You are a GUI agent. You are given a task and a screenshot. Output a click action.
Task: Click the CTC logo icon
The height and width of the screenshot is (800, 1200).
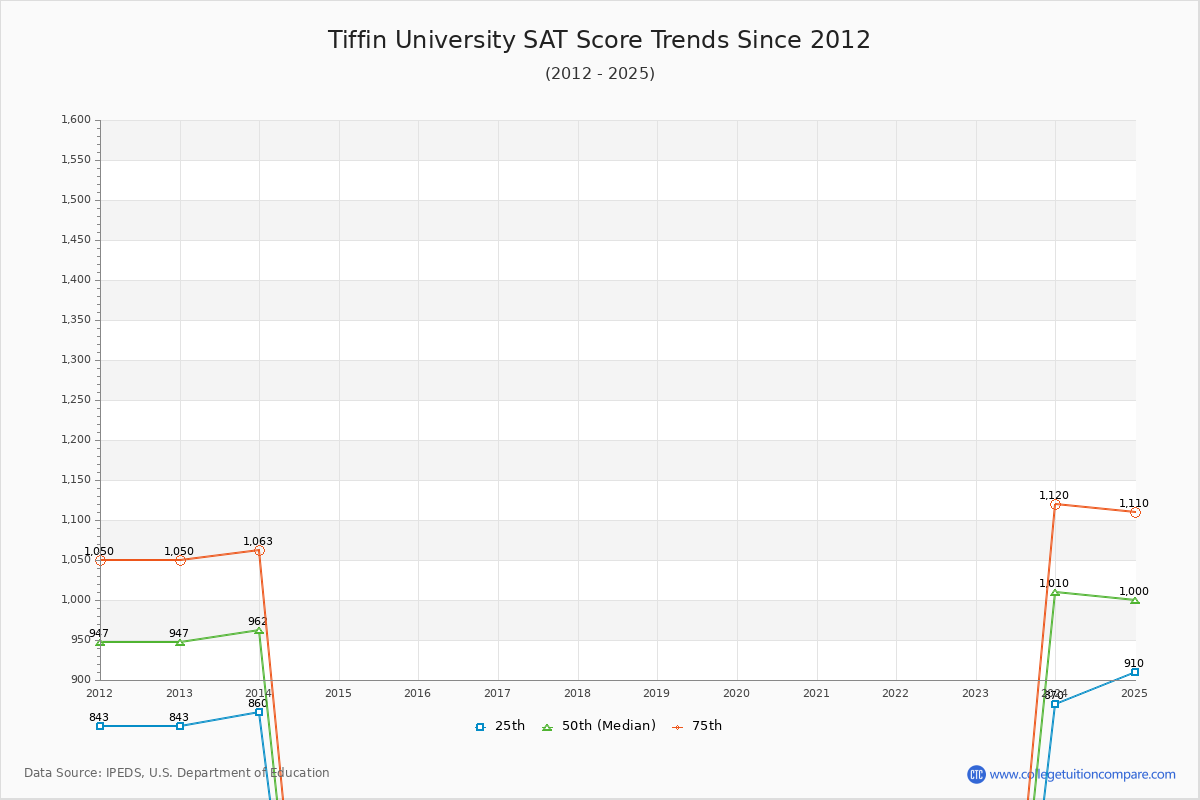[x=976, y=774]
